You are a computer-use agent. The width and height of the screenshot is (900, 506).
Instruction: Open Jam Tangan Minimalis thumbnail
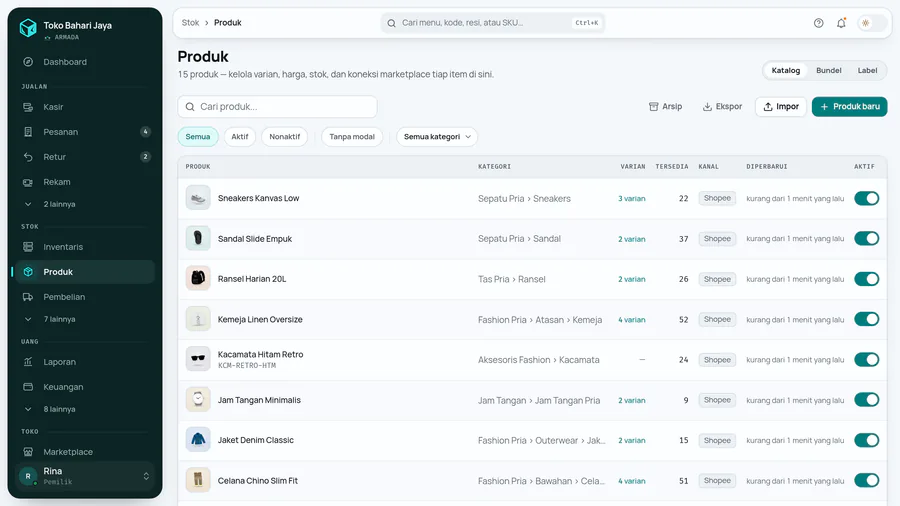pyautogui.click(x=198, y=400)
